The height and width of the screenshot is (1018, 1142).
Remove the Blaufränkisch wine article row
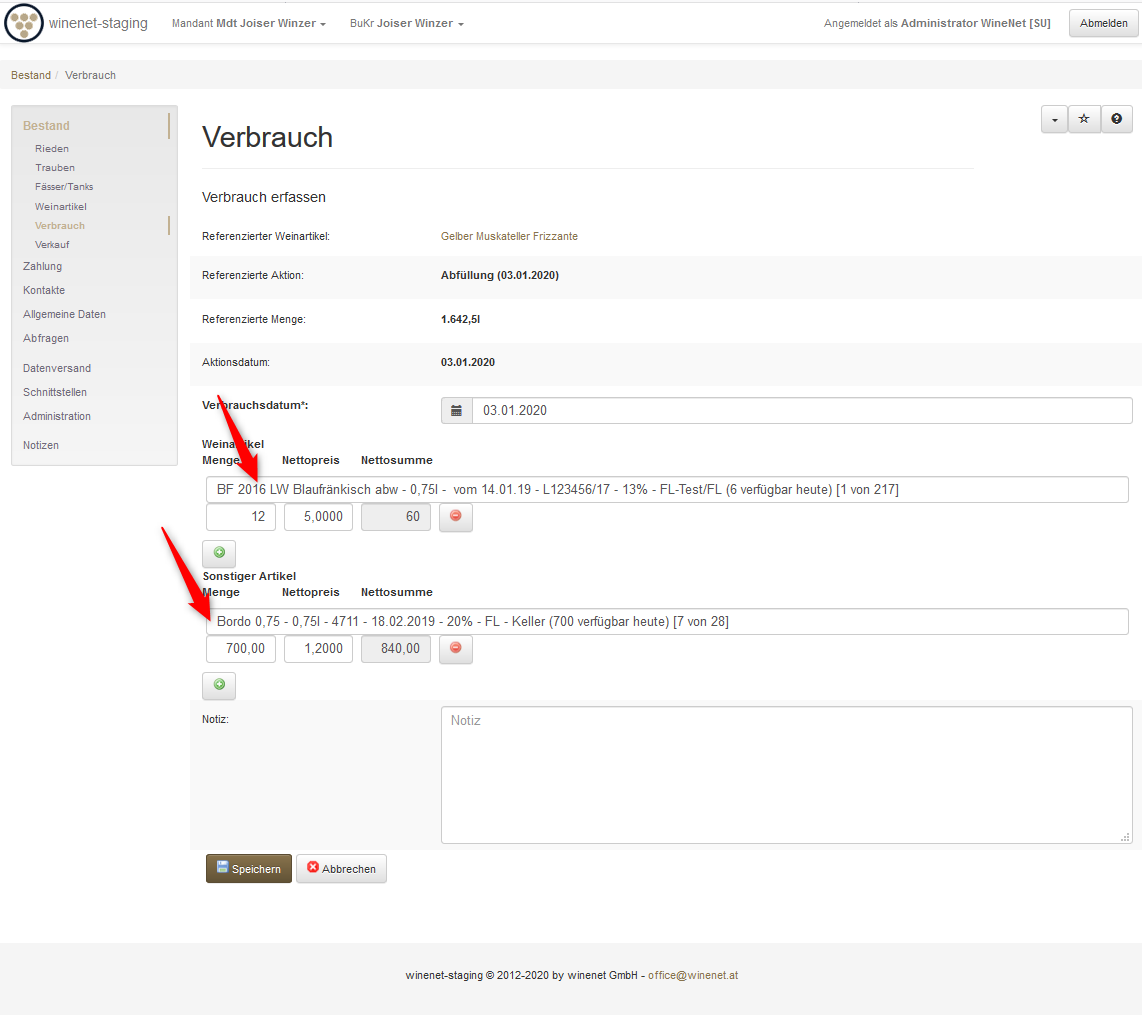[456, 517]
